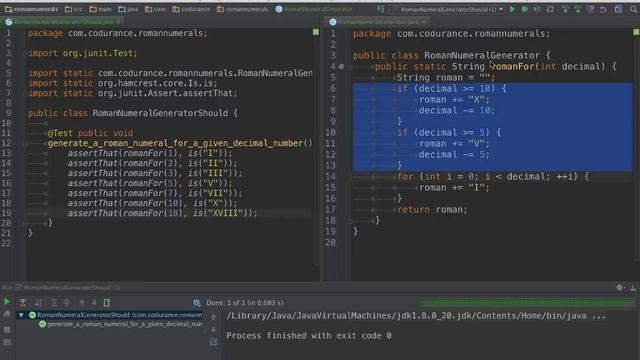Screen dimensions: 640x360
Task: Click the Make Project icon left of the run configuration
Action: (381, 9)
